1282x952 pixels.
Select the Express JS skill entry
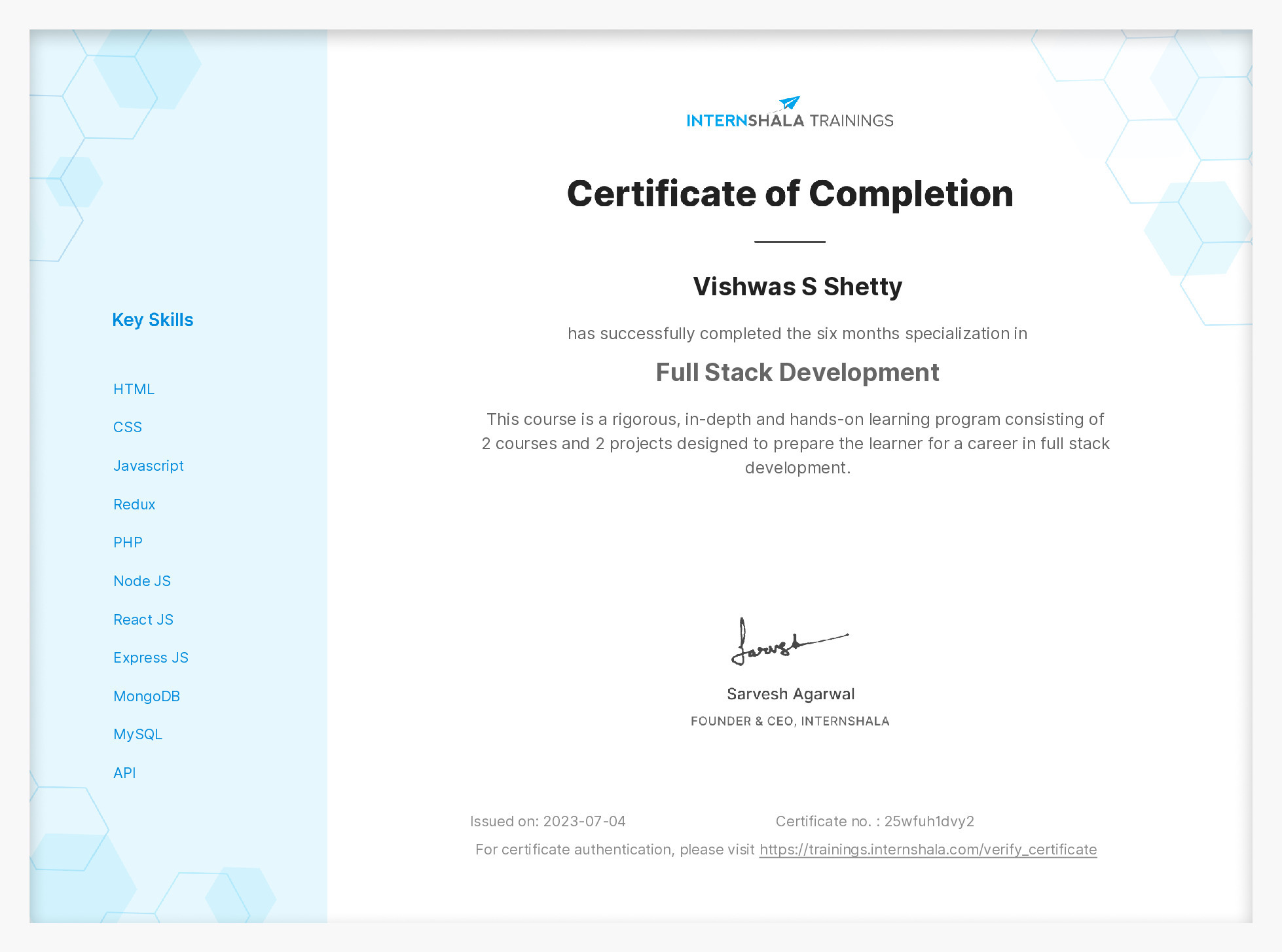coord(151,658)
